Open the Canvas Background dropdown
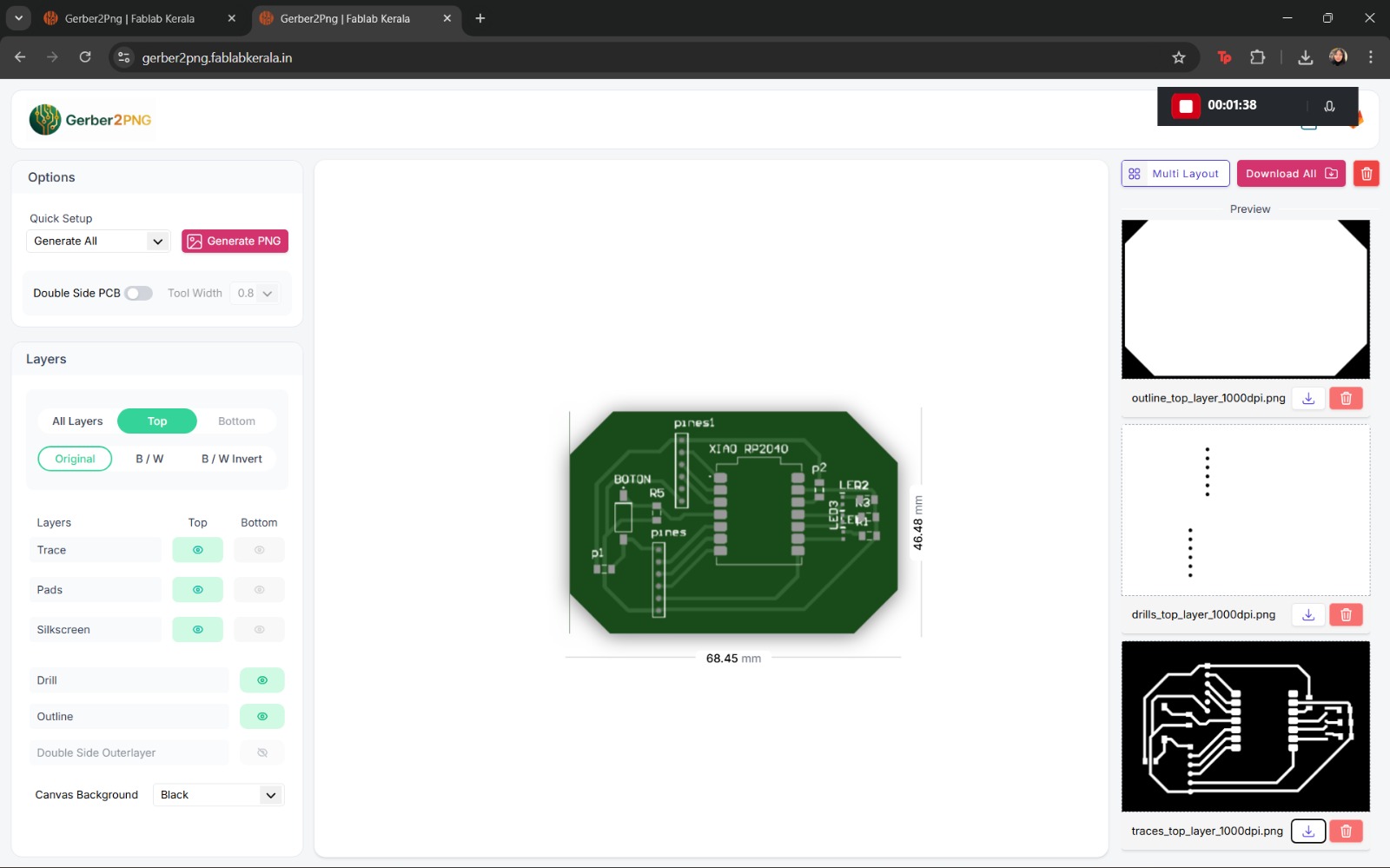 (x=219, y=795)
